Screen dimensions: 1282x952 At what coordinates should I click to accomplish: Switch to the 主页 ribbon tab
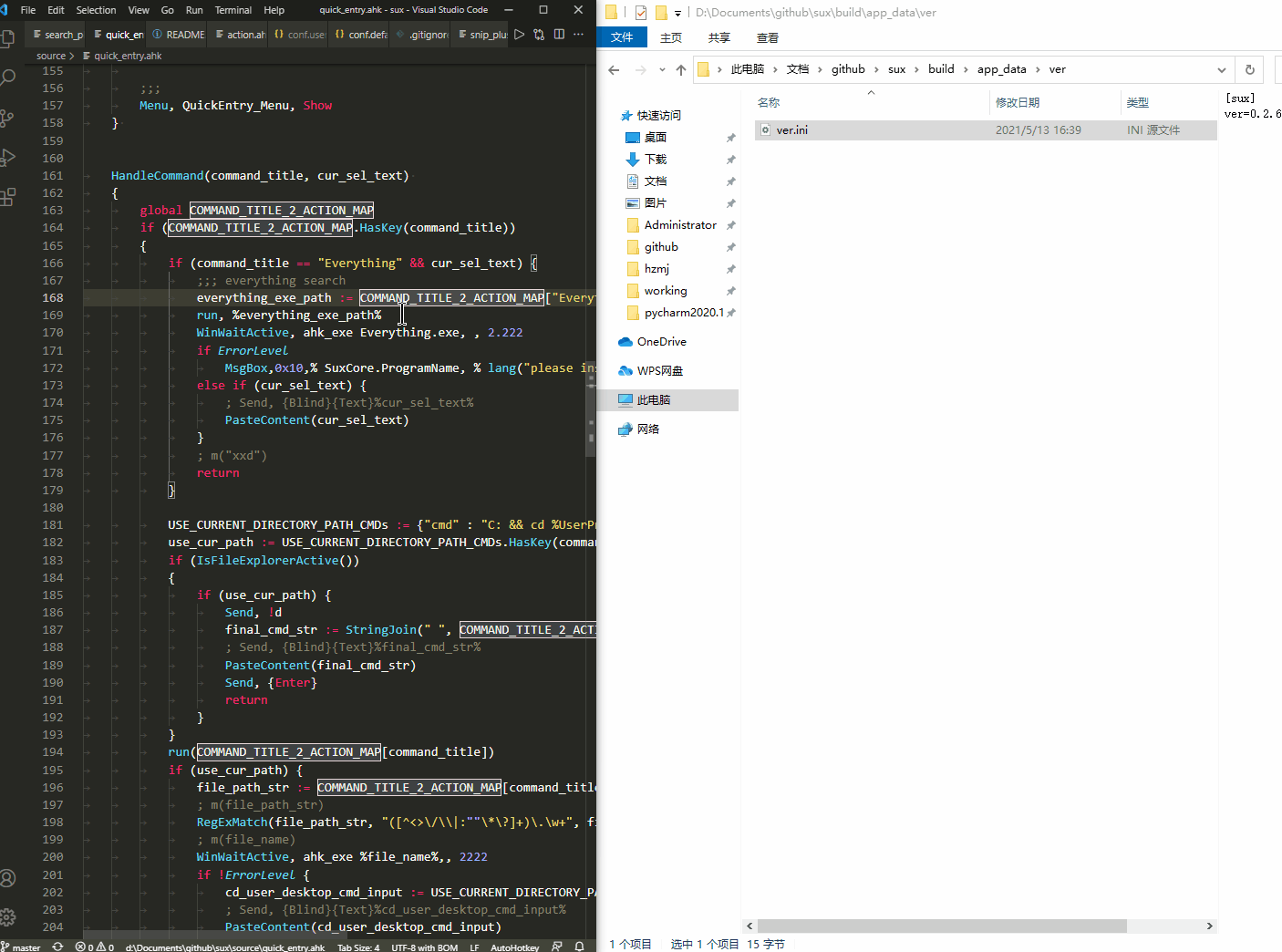(x=671, y=37)
